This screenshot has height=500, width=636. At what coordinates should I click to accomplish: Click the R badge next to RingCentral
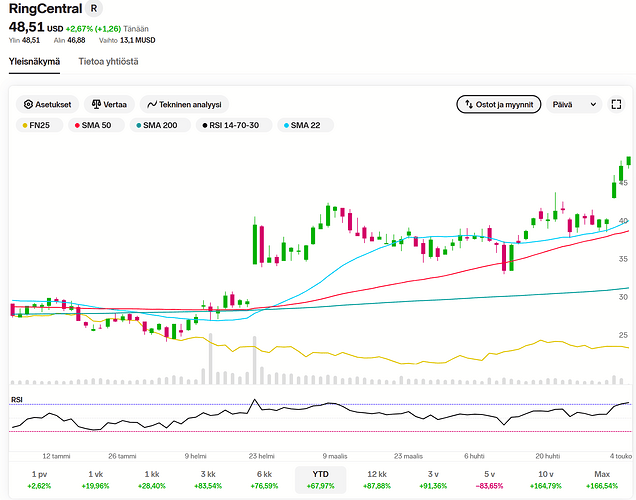point(94,9)
